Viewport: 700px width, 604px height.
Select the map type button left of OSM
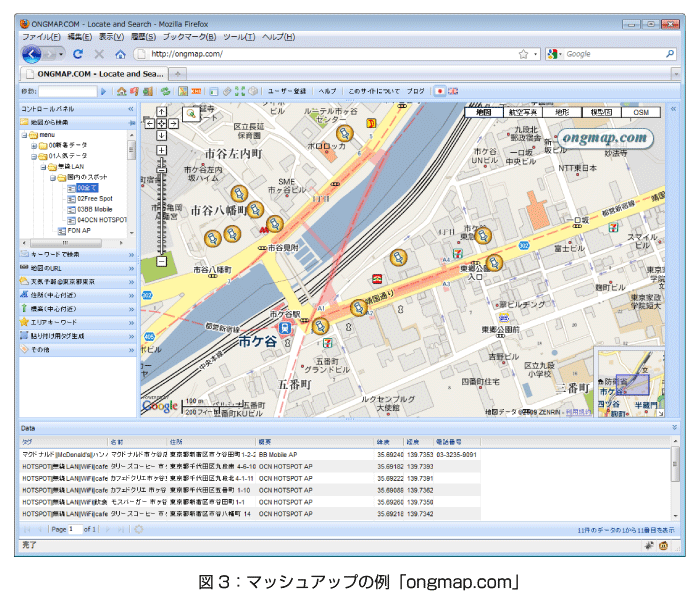[x=601, y=112]
